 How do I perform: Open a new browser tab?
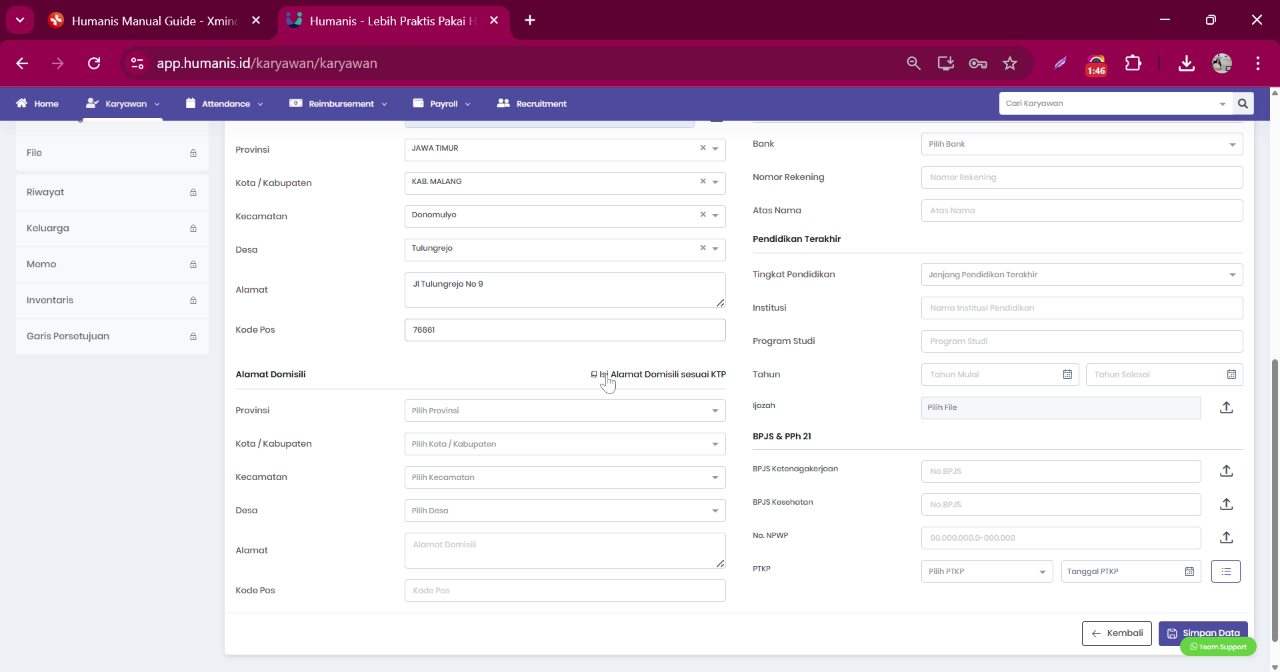tap(529, 20)
